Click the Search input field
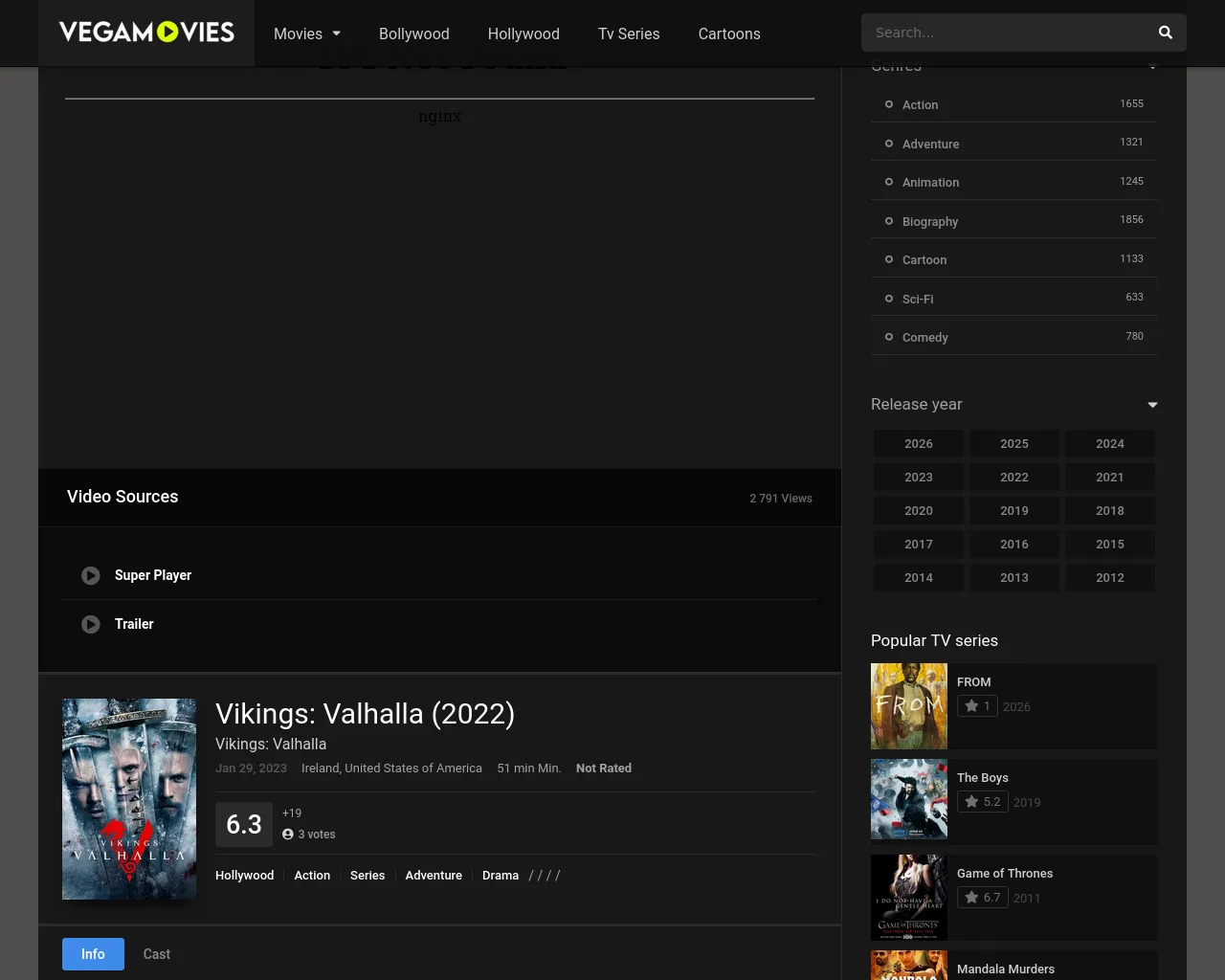The height and width of the screenshot is (980, 1225). click(x=1005, y=33)
